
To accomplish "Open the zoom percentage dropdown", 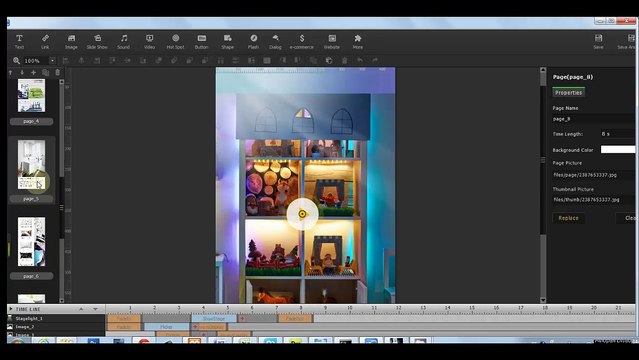I will pyautogui.click(x=53, y=61).
